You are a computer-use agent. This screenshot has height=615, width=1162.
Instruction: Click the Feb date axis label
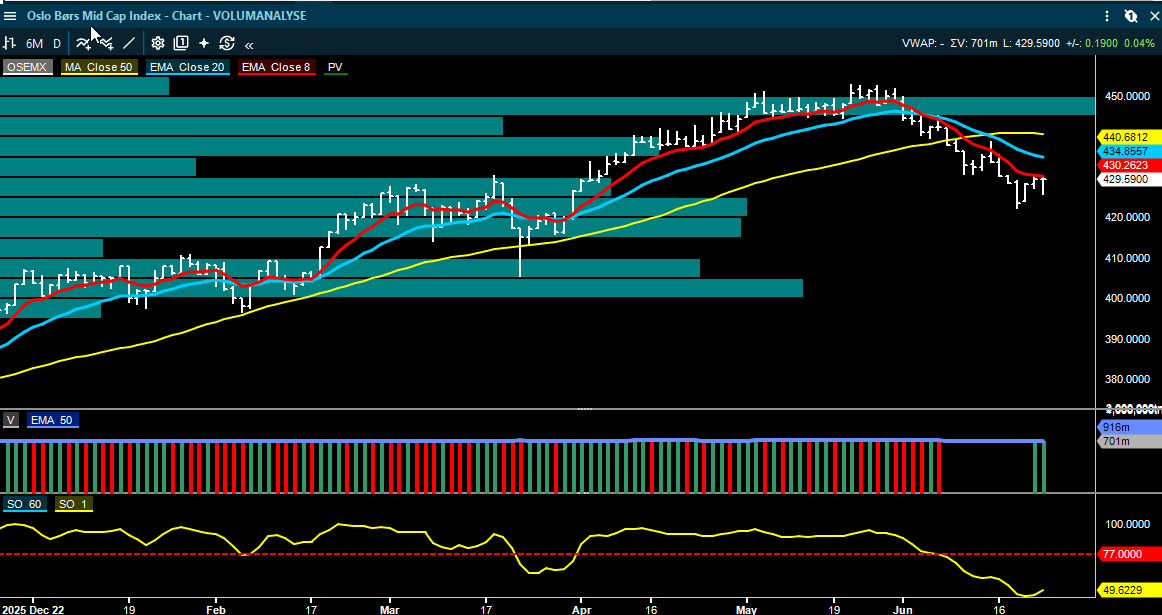tap(216, 609)
